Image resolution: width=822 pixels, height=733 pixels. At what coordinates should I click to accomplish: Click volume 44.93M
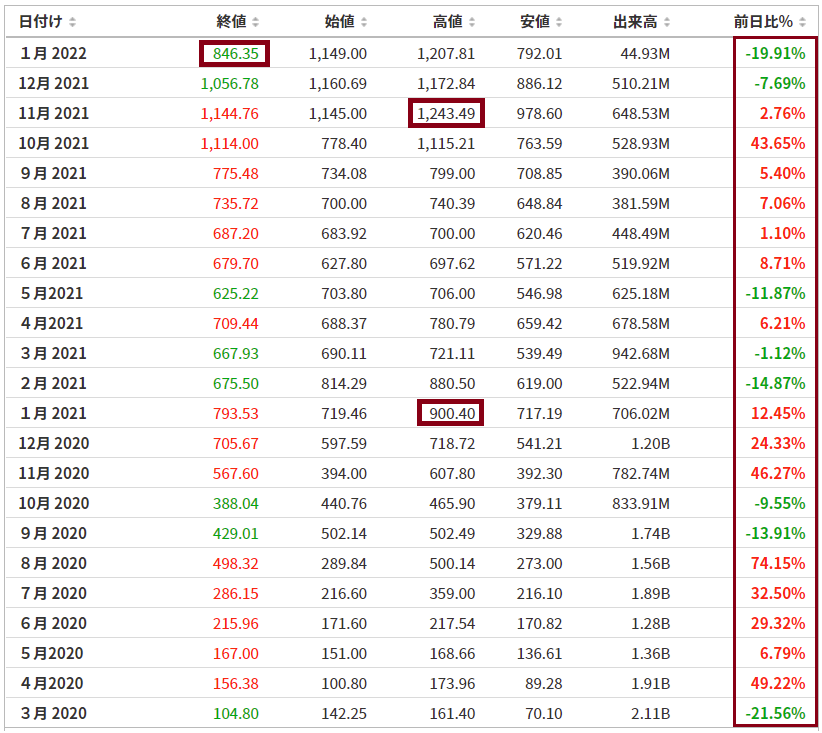(x=645, y=53)
